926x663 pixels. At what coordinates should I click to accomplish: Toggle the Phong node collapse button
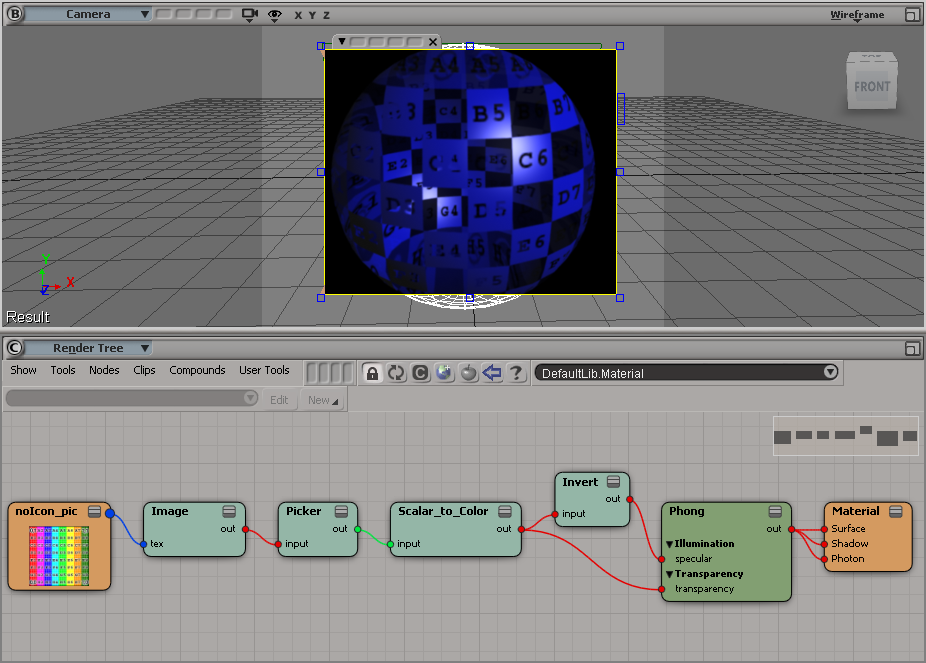(776, 511)
